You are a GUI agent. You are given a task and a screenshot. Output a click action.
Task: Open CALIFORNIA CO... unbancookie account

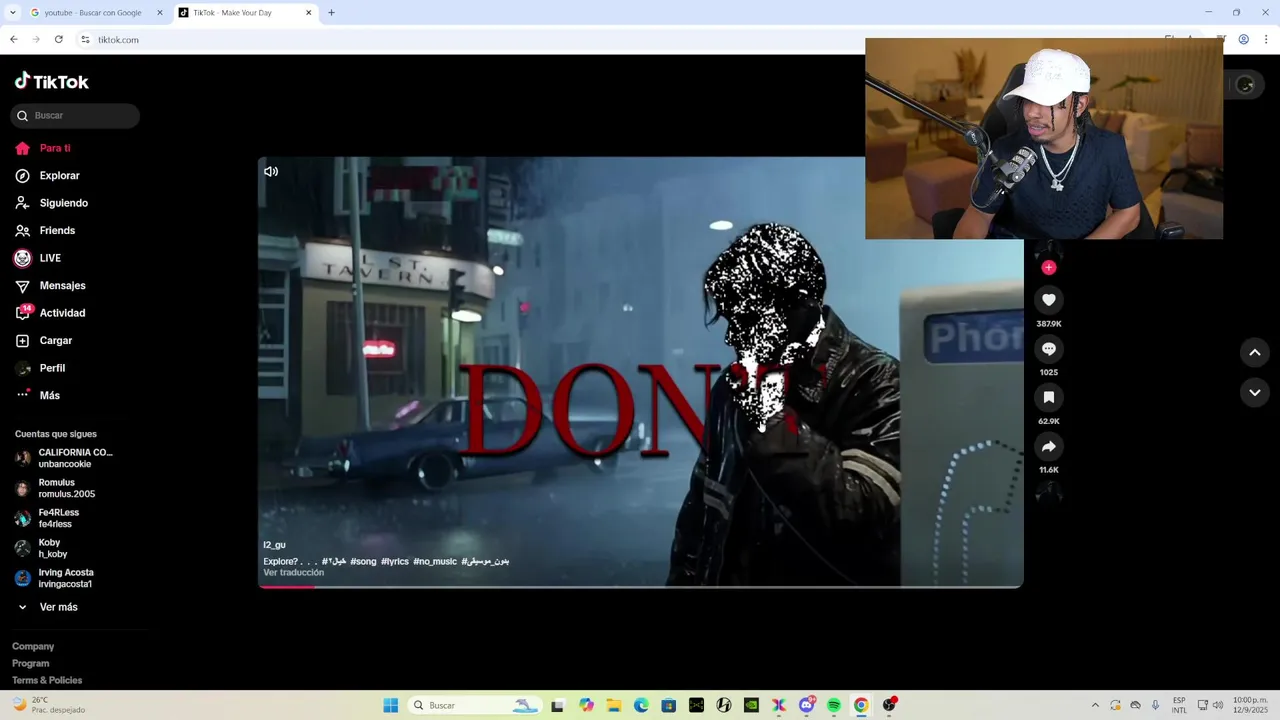[x=64, y=458]
